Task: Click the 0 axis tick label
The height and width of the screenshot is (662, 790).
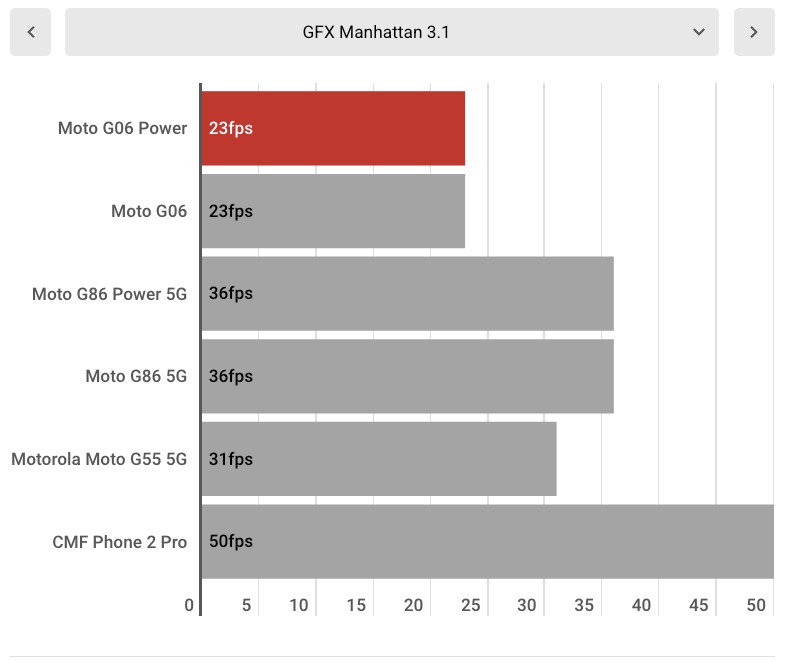Action: [189, 605]
